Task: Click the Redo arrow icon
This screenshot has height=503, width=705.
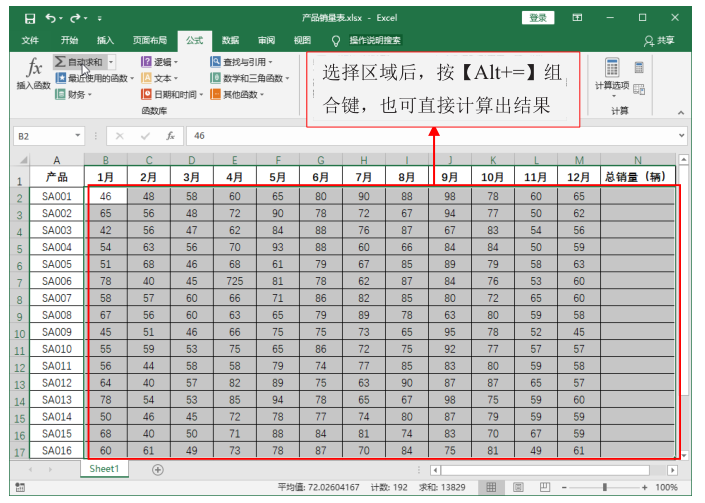Action: tap(75, 18)
